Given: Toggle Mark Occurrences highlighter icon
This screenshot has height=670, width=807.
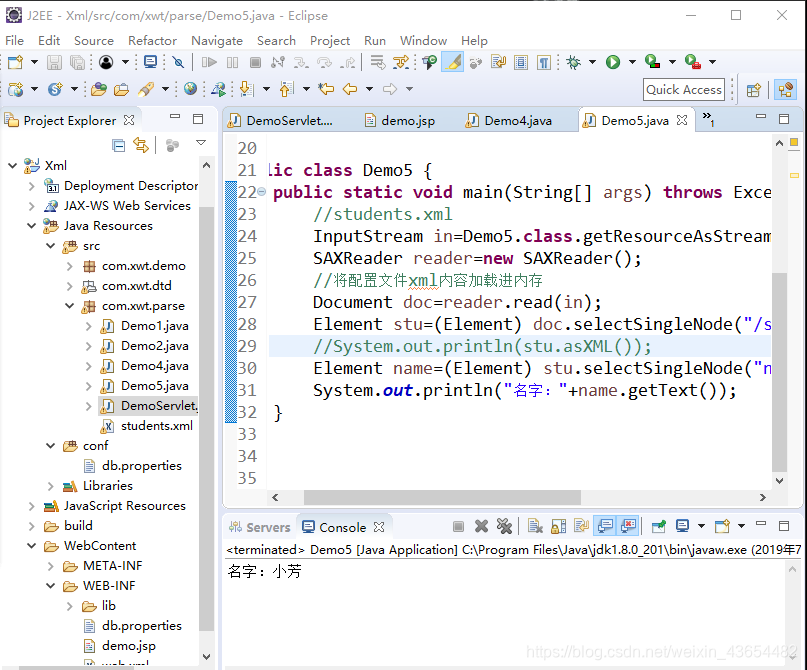Looking at the screenshot, I should [x=453, y=62].
